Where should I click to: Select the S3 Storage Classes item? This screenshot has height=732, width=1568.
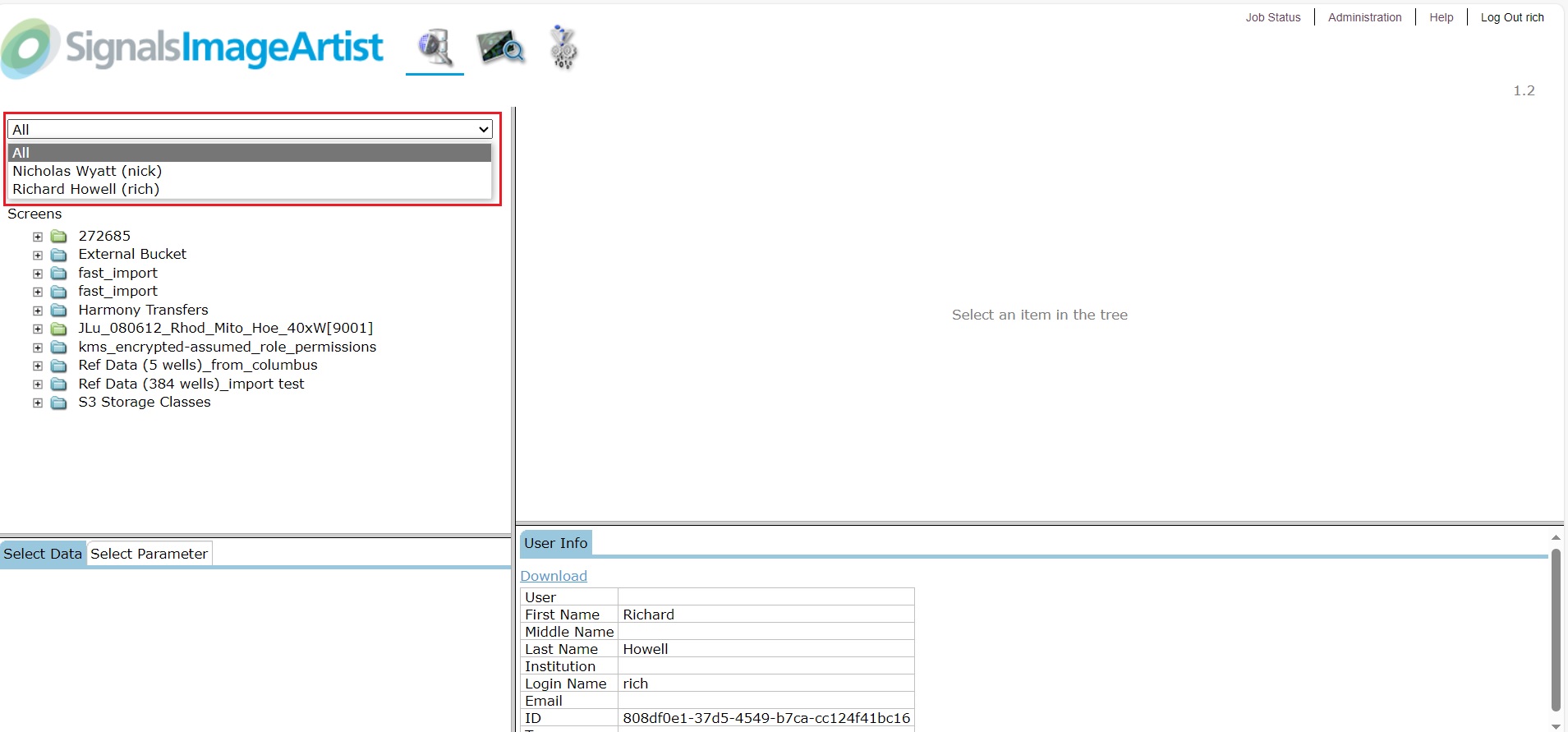(145, 402)
